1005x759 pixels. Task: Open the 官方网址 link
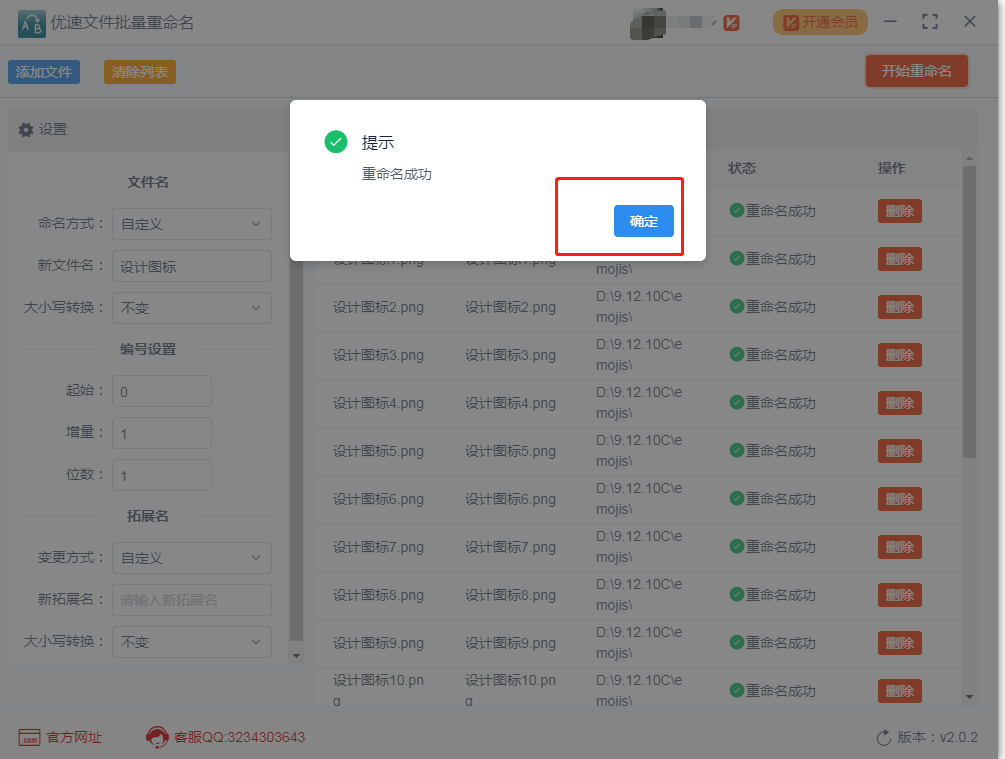point(74,737)
